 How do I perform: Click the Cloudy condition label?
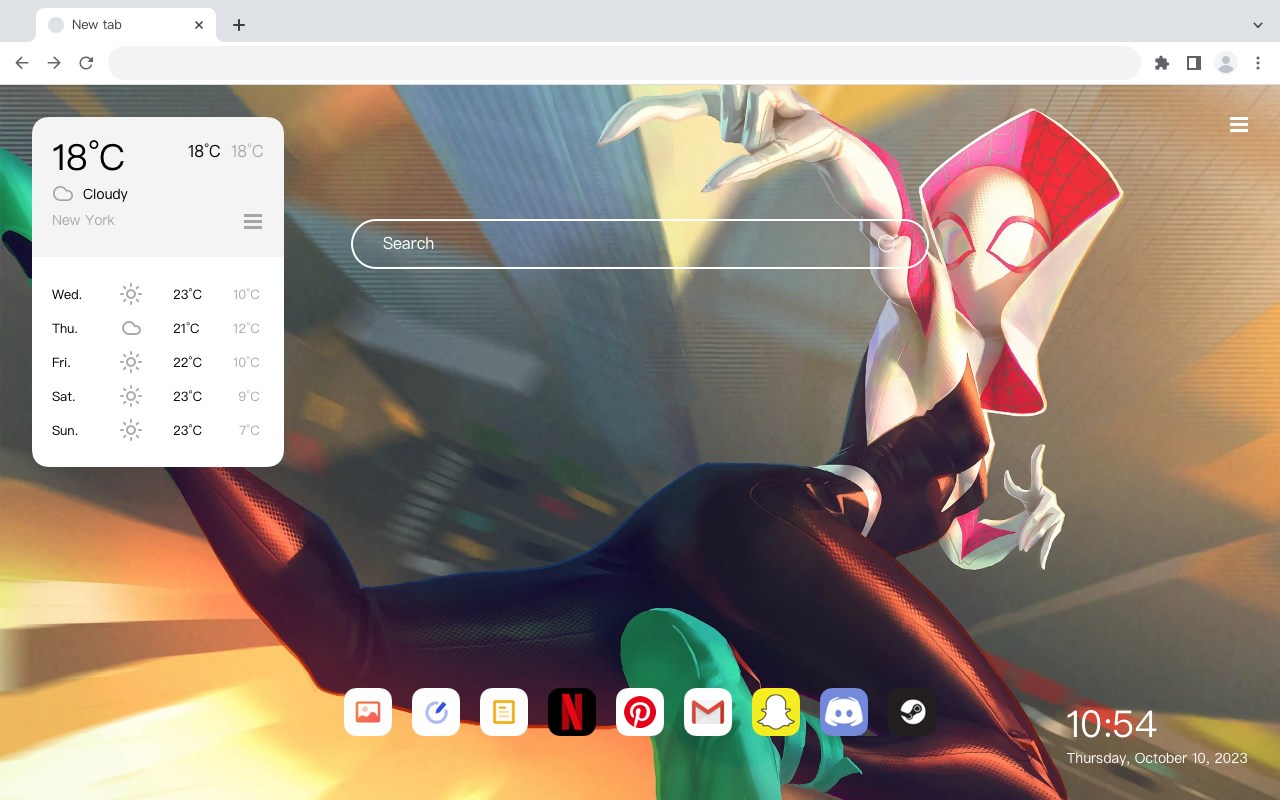tap(105, 194)
